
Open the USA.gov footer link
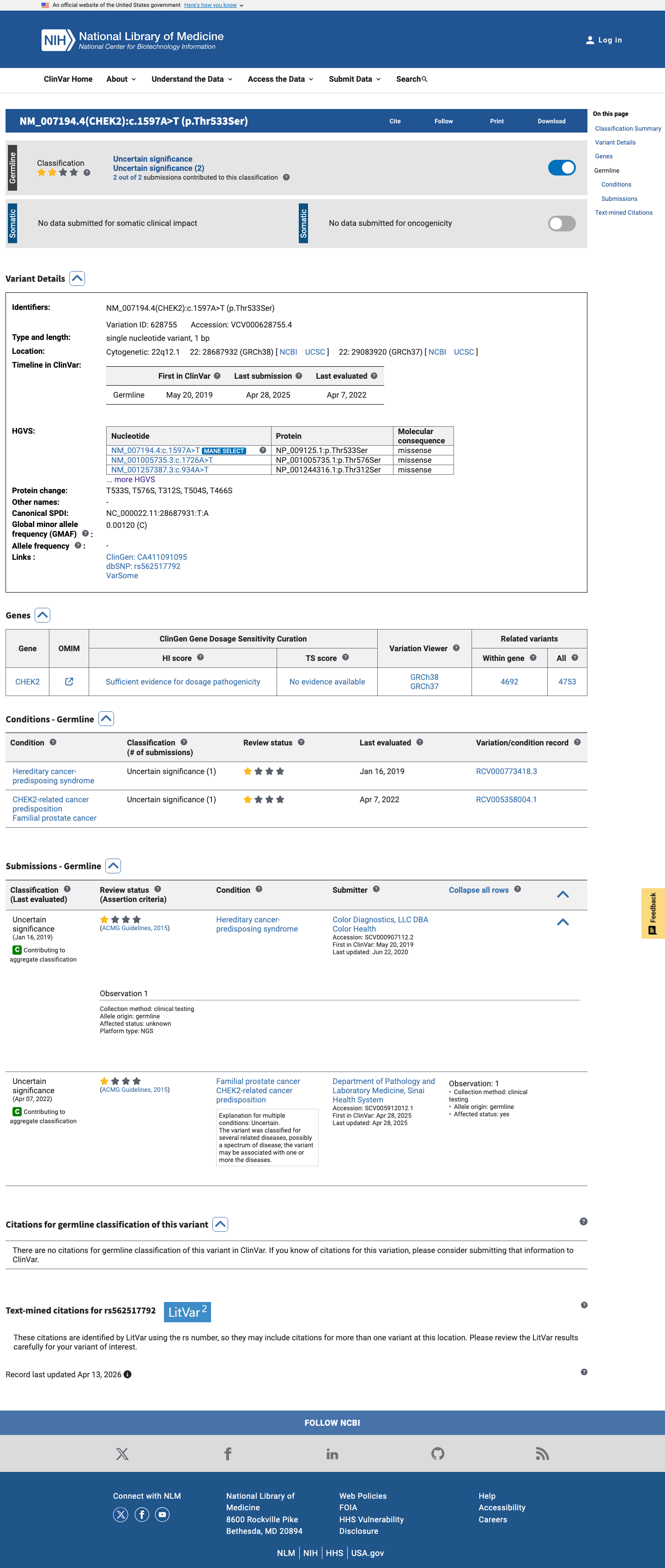(368, 1553)
